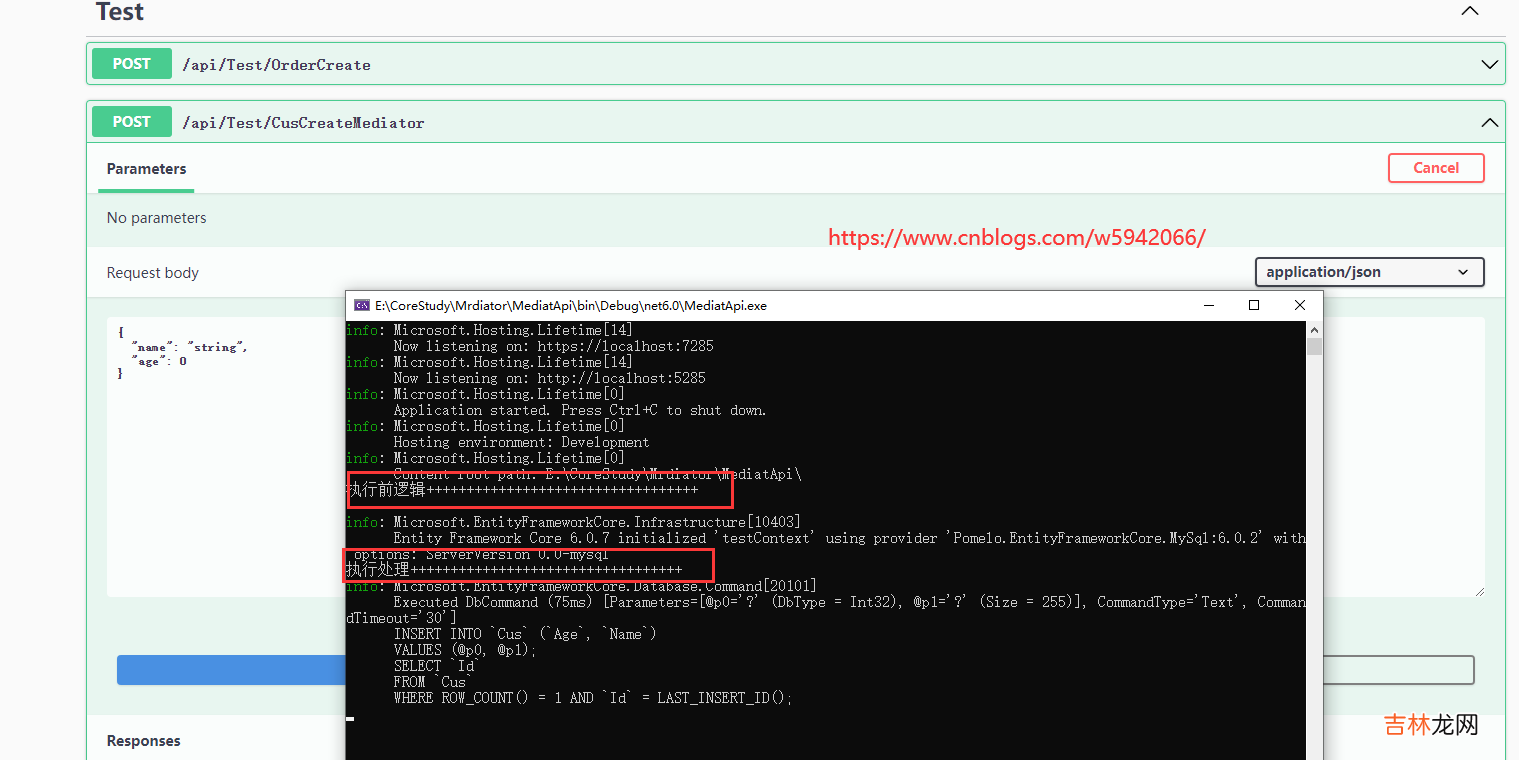Click the console scrollbar up arrow
This screenshot has width=1519, height=760.
tap(1314, 330)
